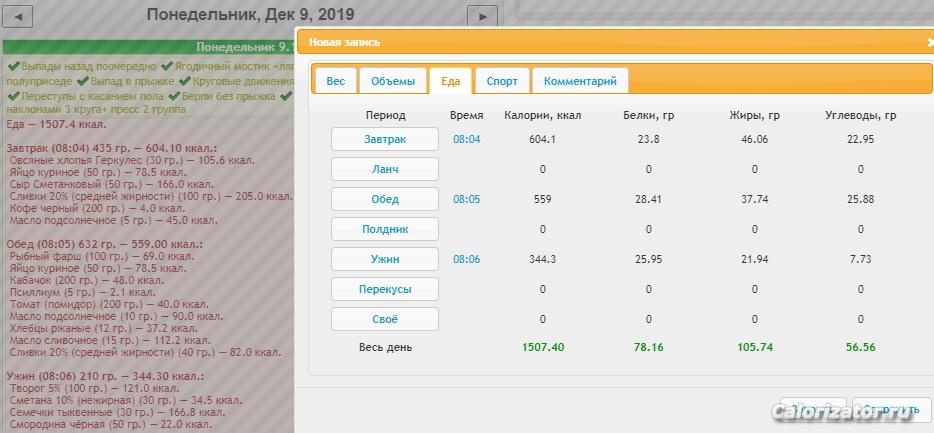Select the Своё period button
The width and height of the screenshot is (934, 433).
[x=385, y=319]
